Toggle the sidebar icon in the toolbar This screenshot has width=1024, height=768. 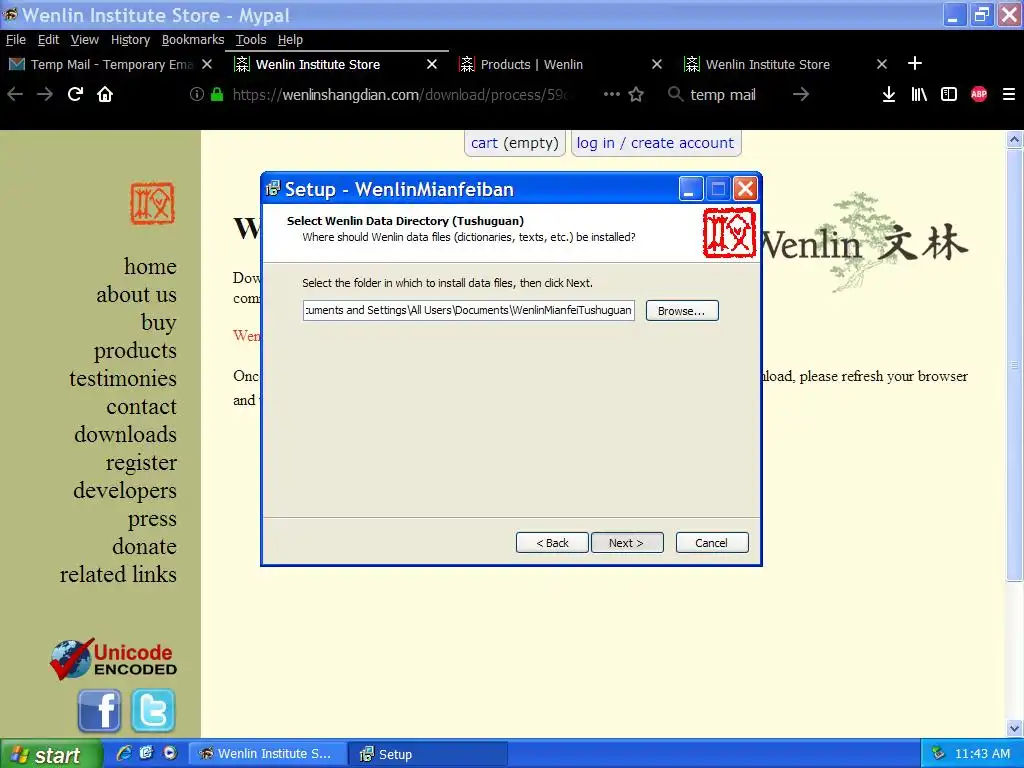949,95
